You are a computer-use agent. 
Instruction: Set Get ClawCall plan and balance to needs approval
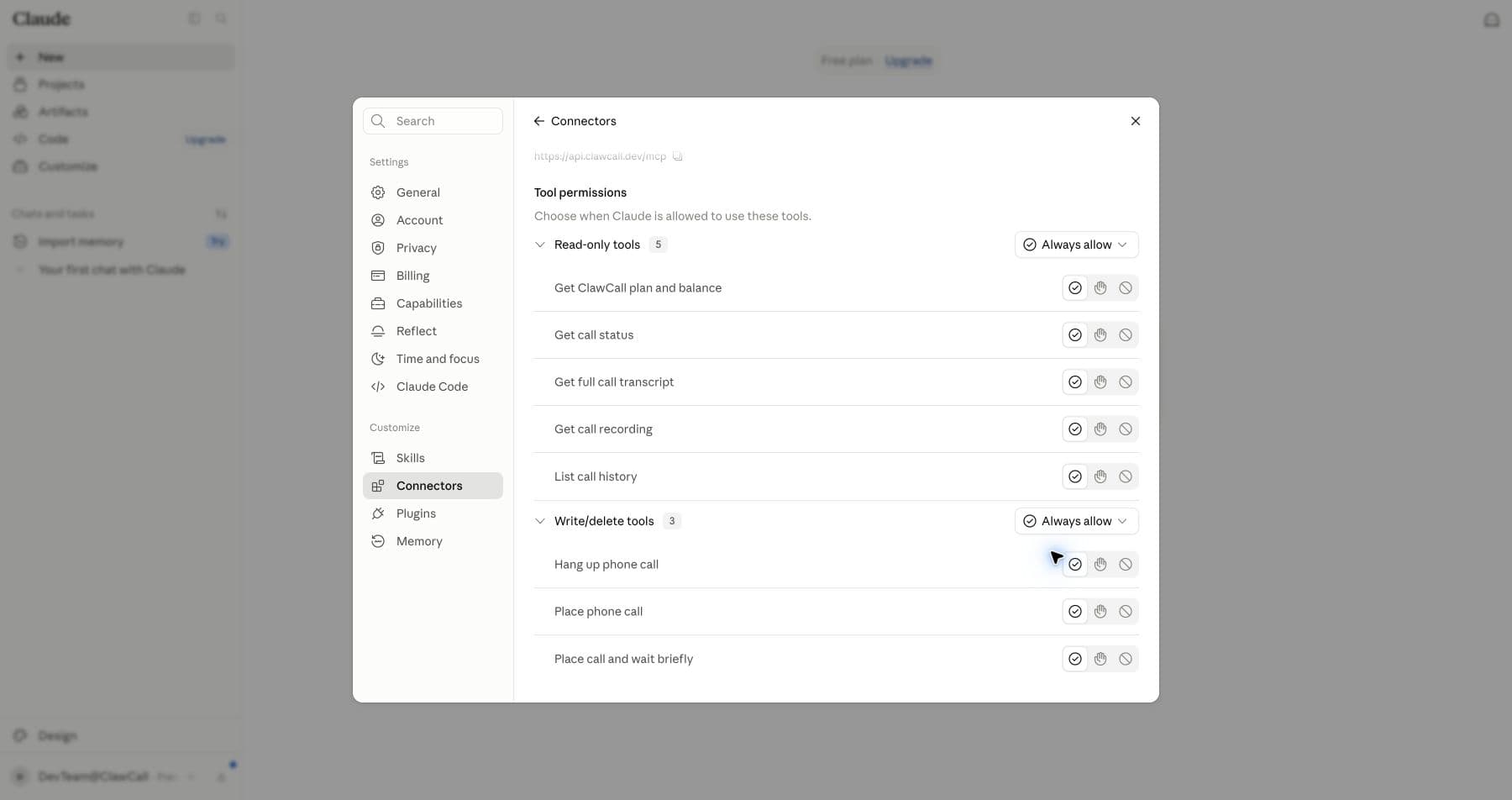pos(1100,288)
